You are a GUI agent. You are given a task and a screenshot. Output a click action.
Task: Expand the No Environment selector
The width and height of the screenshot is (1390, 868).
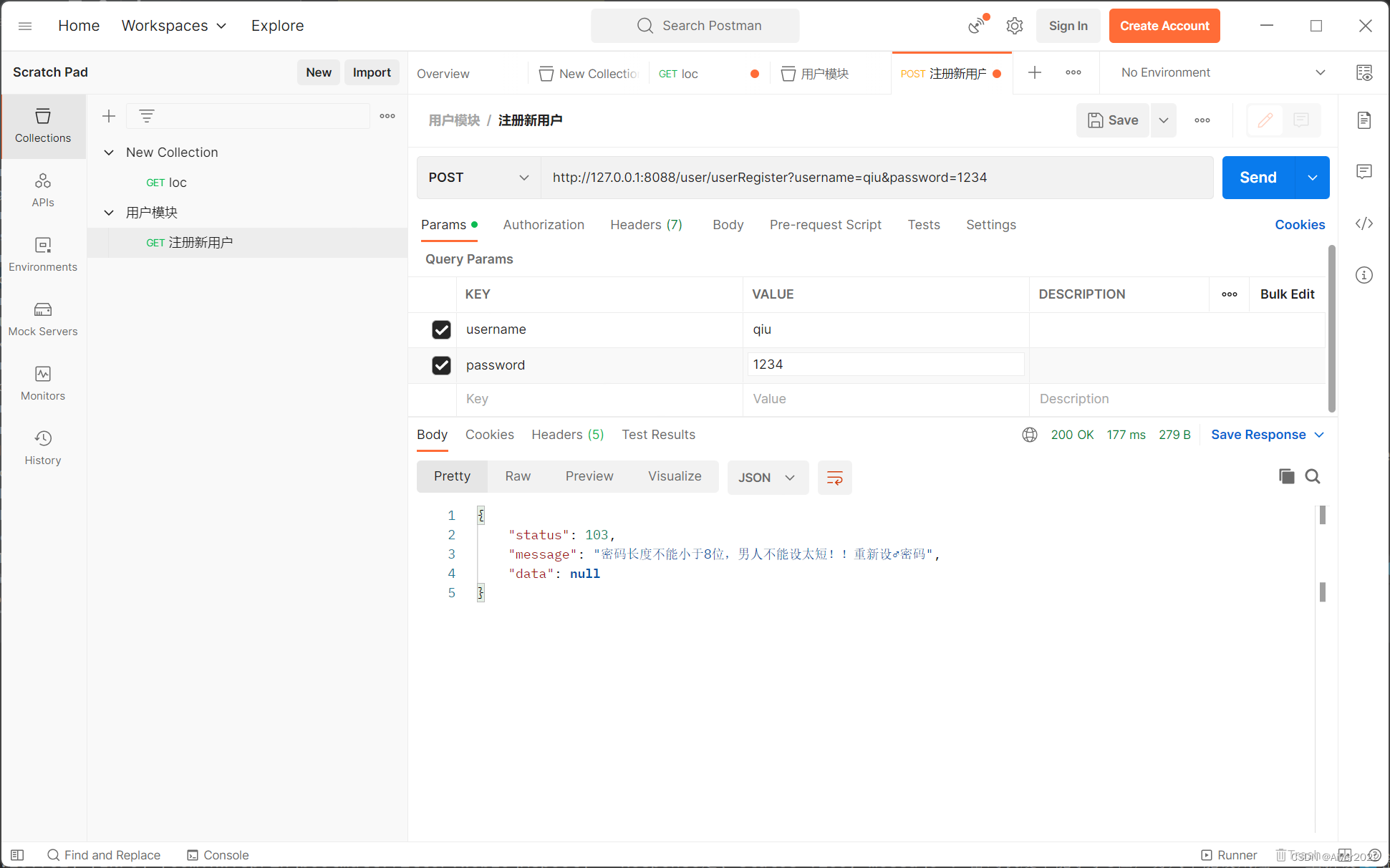pyautogui.click(x=1222, y=72)
